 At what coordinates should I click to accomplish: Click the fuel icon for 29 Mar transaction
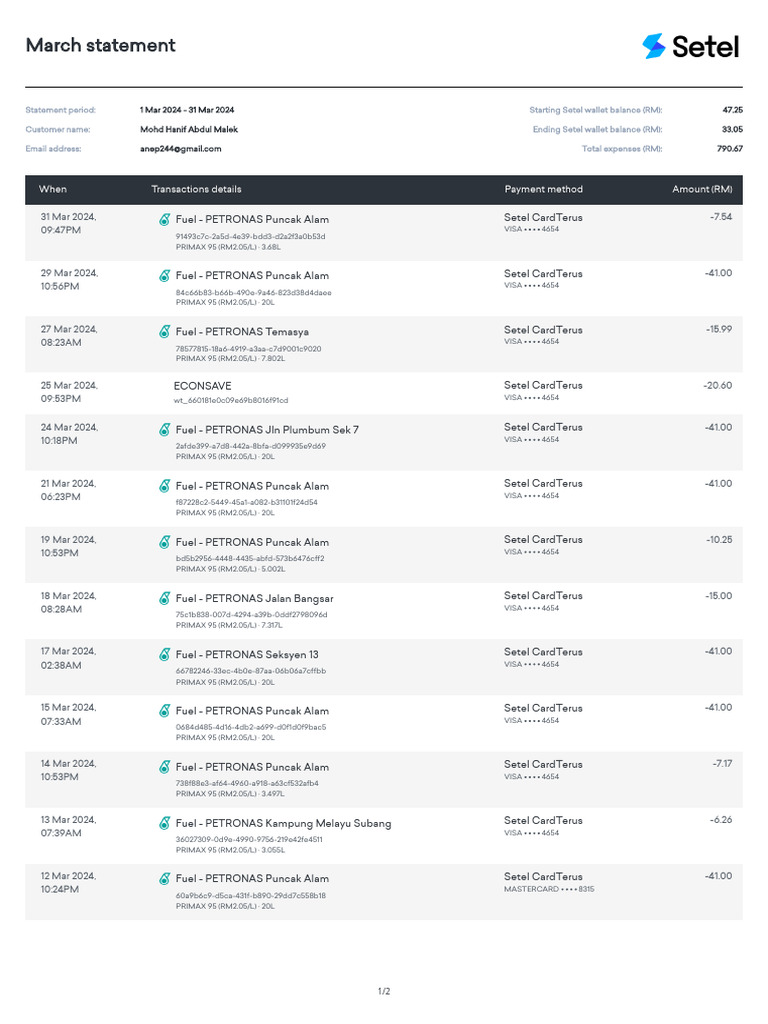(x=165, y=275)
